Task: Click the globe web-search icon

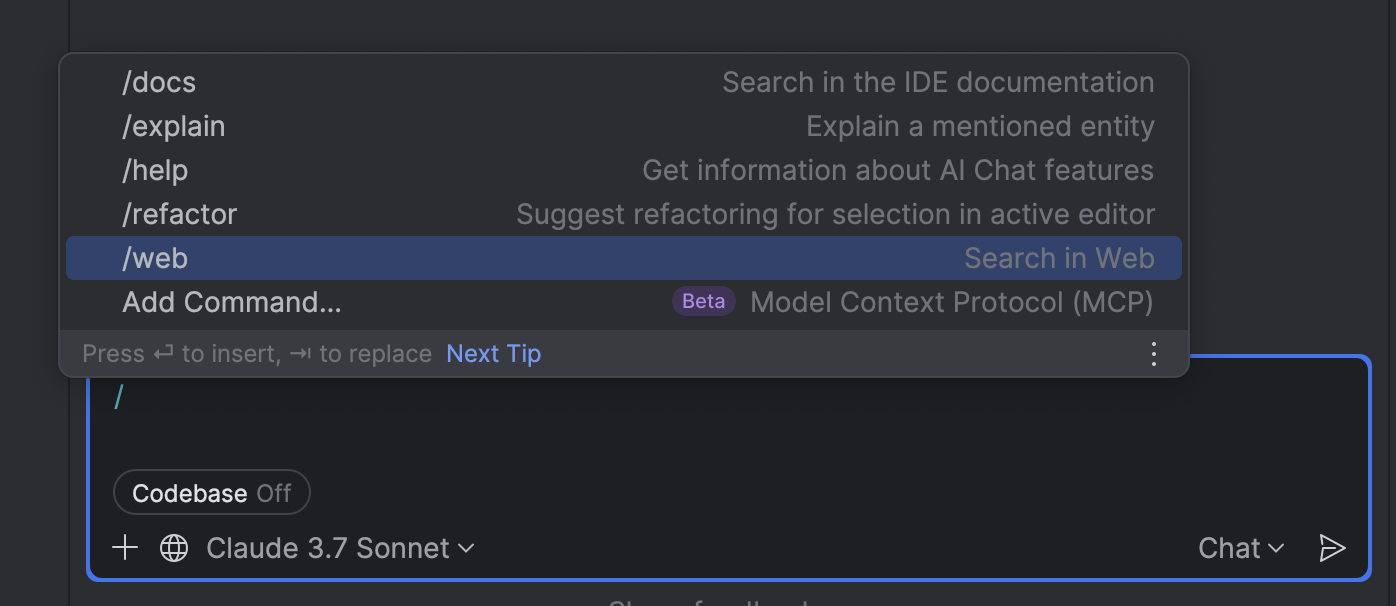Action: 174,548
